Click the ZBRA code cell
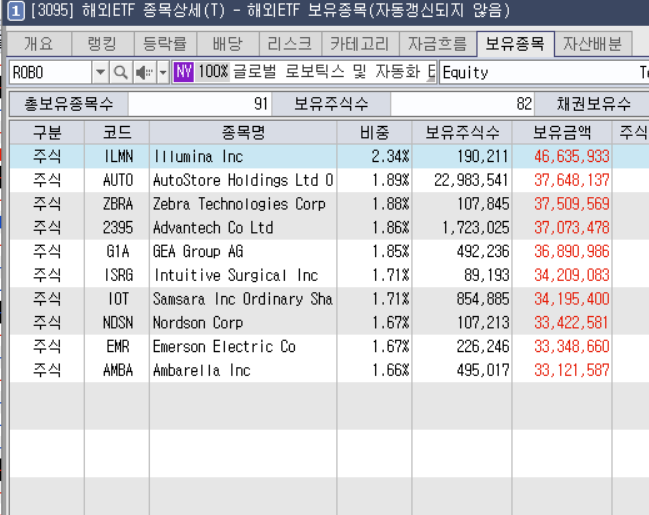Viewport: 649px width, 515px height. coord(118,204)
